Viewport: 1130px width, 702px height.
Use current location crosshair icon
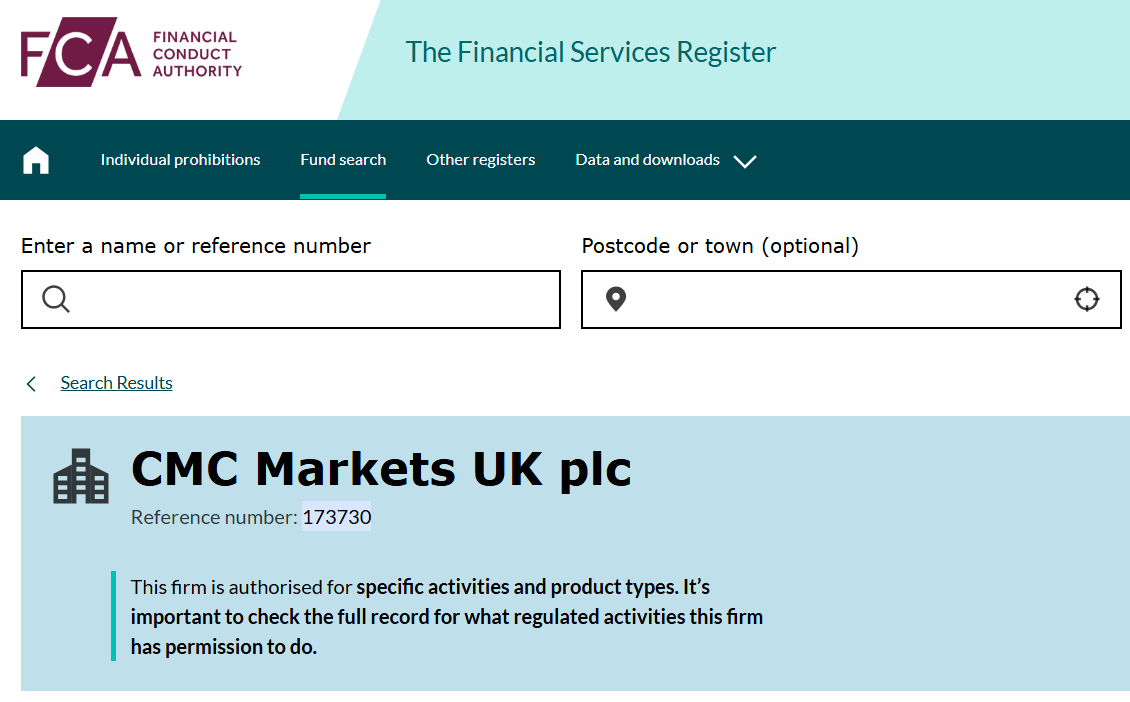1086,299
